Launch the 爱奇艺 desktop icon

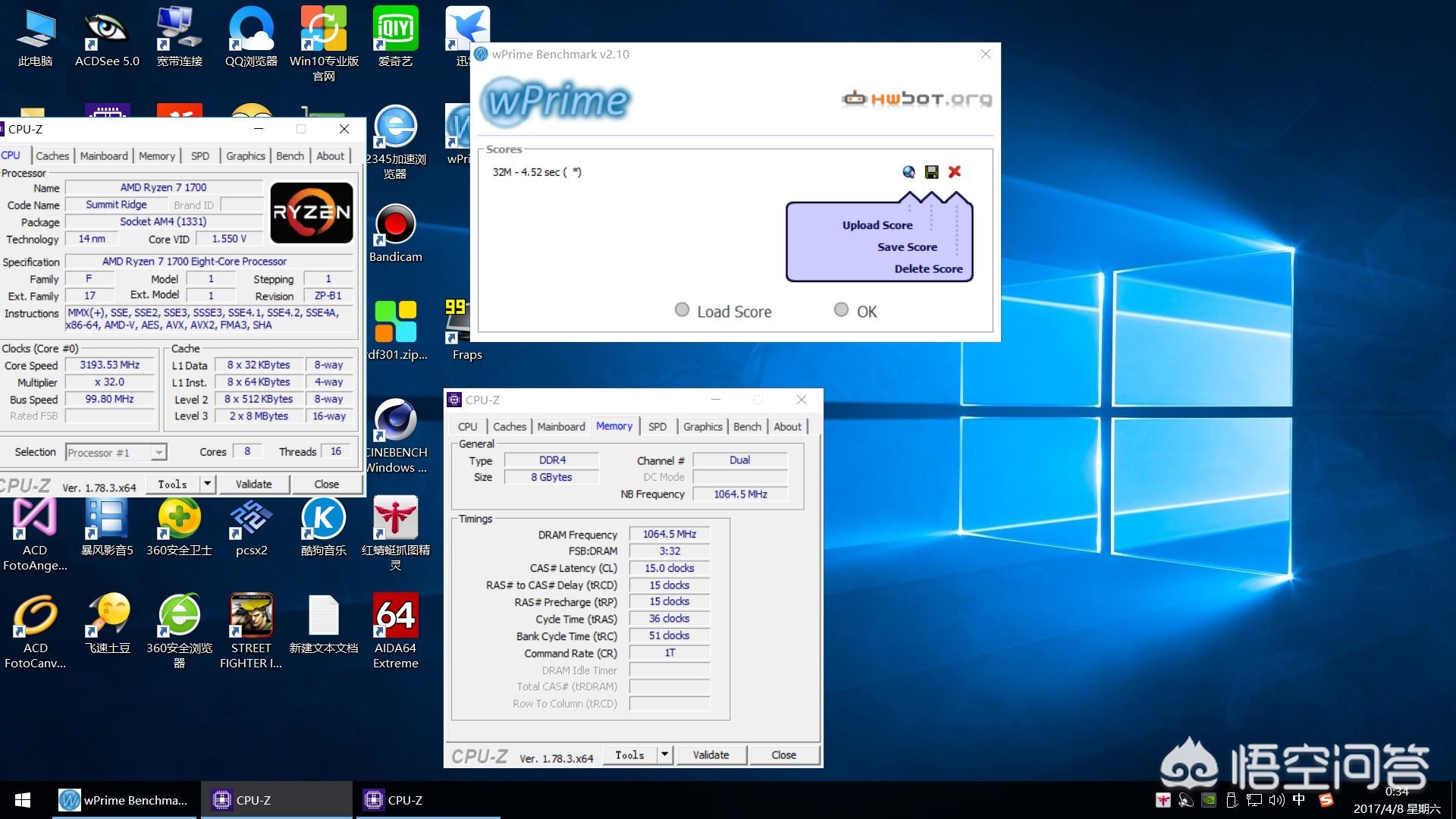pyautogui.click(x=395, y=36)
